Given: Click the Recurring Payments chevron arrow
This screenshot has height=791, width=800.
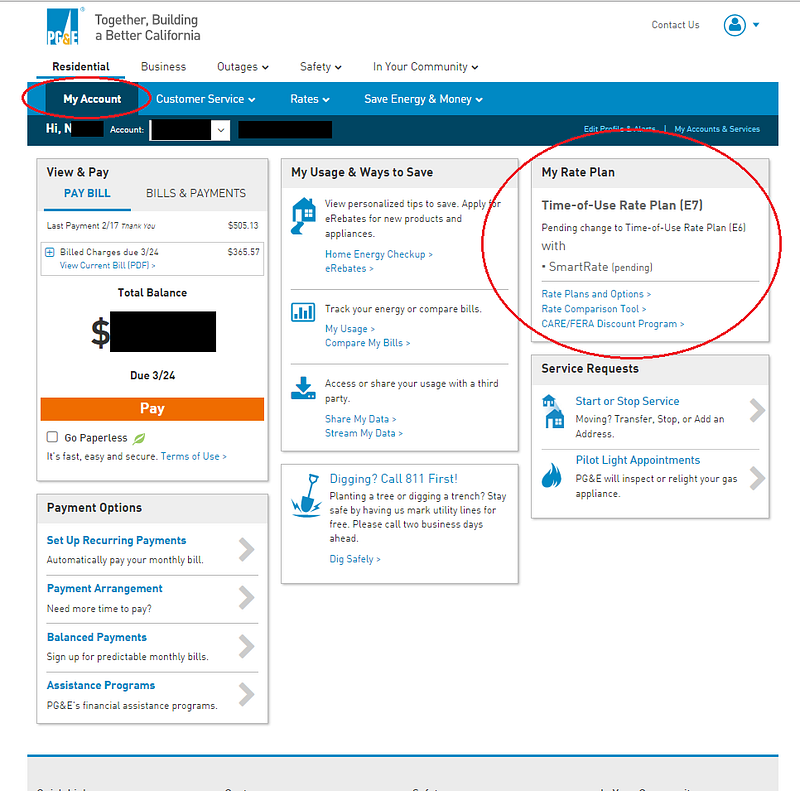Looking at the screenshot, I should [x=246, y=550].
